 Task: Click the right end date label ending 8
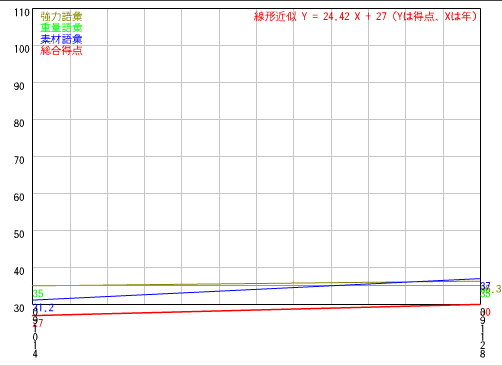pos(482,333)
